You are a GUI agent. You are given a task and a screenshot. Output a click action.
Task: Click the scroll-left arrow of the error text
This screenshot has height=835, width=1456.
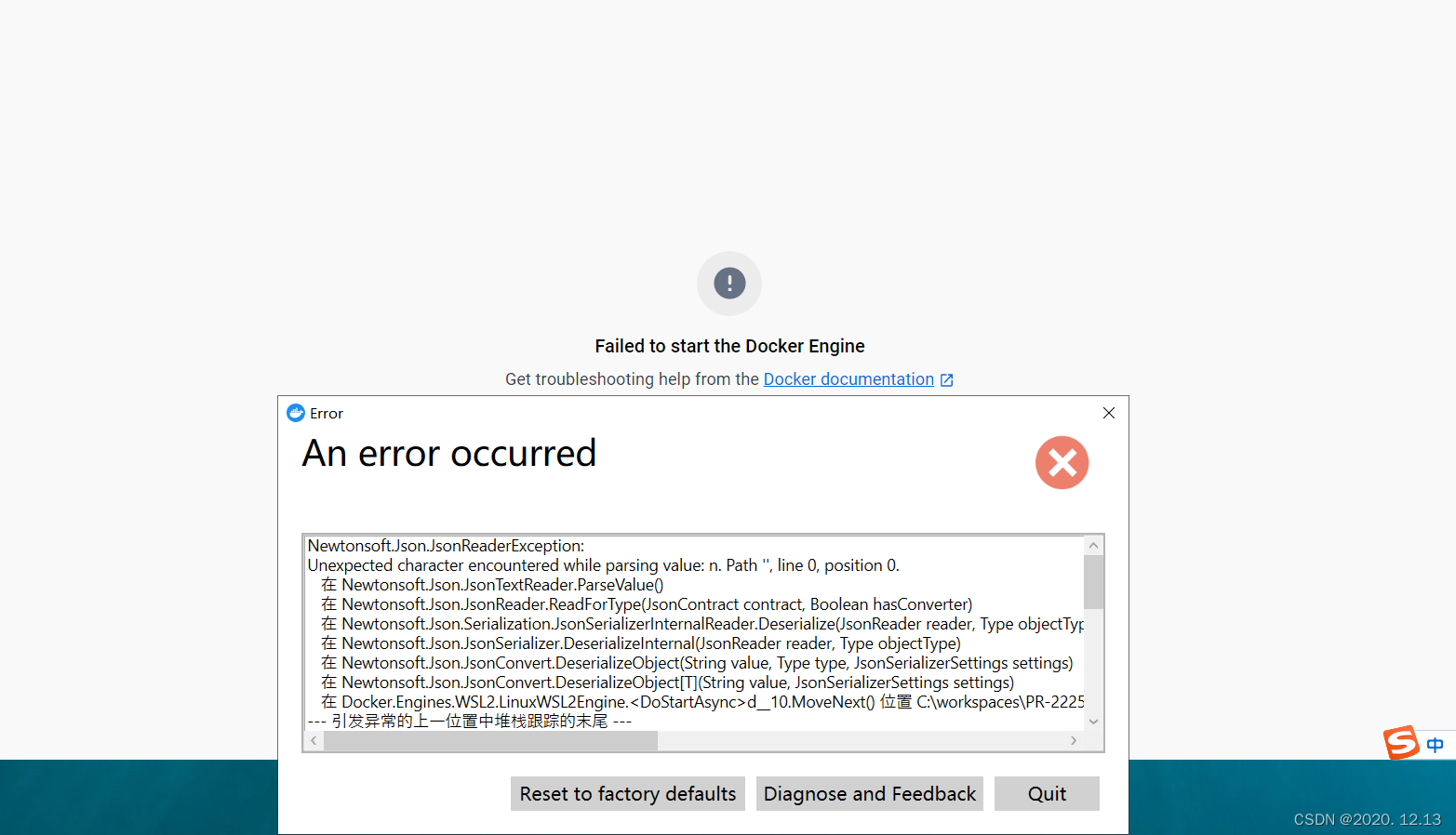coord(314,741)
